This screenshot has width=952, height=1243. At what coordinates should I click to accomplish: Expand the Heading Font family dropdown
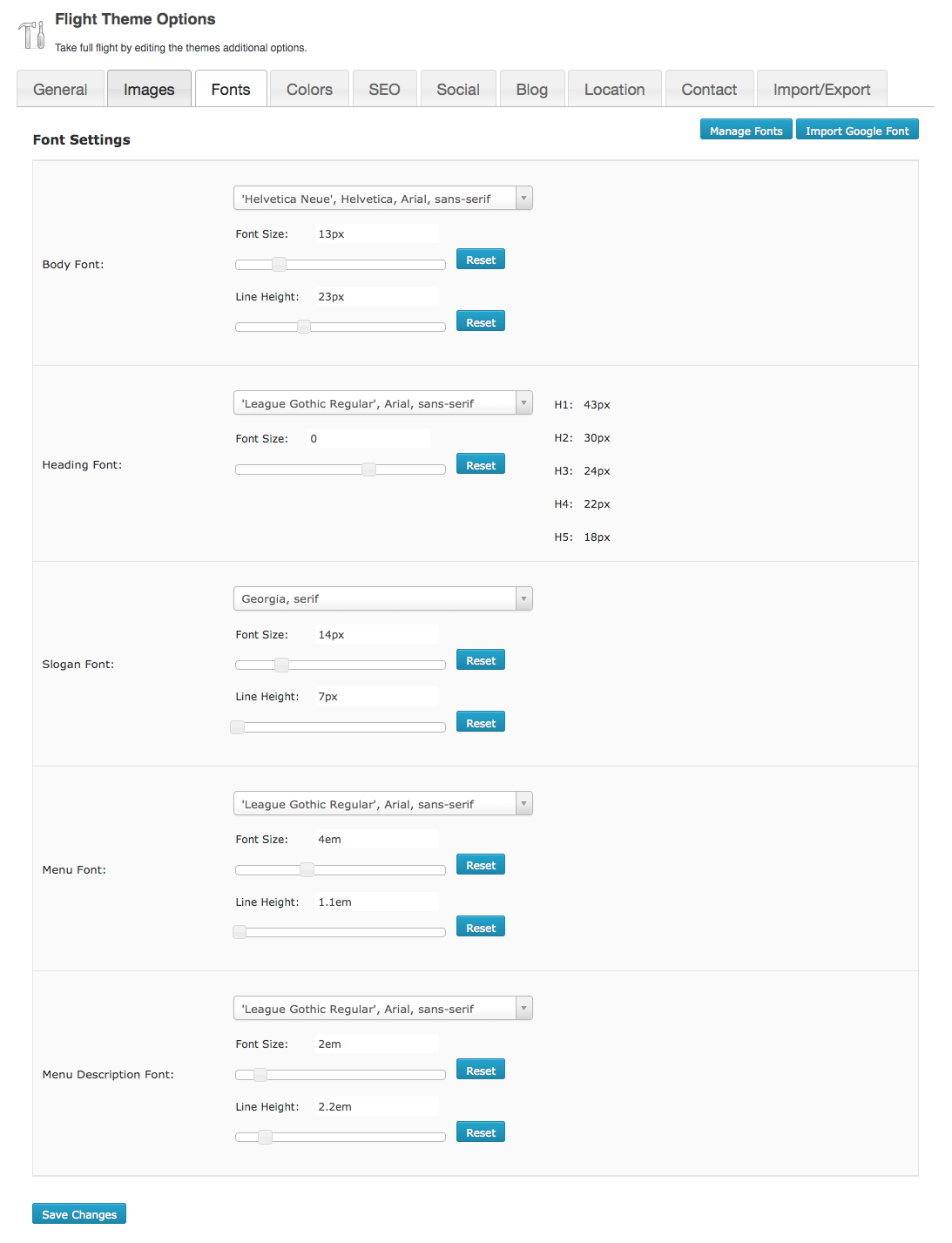(x=382, y=403)
